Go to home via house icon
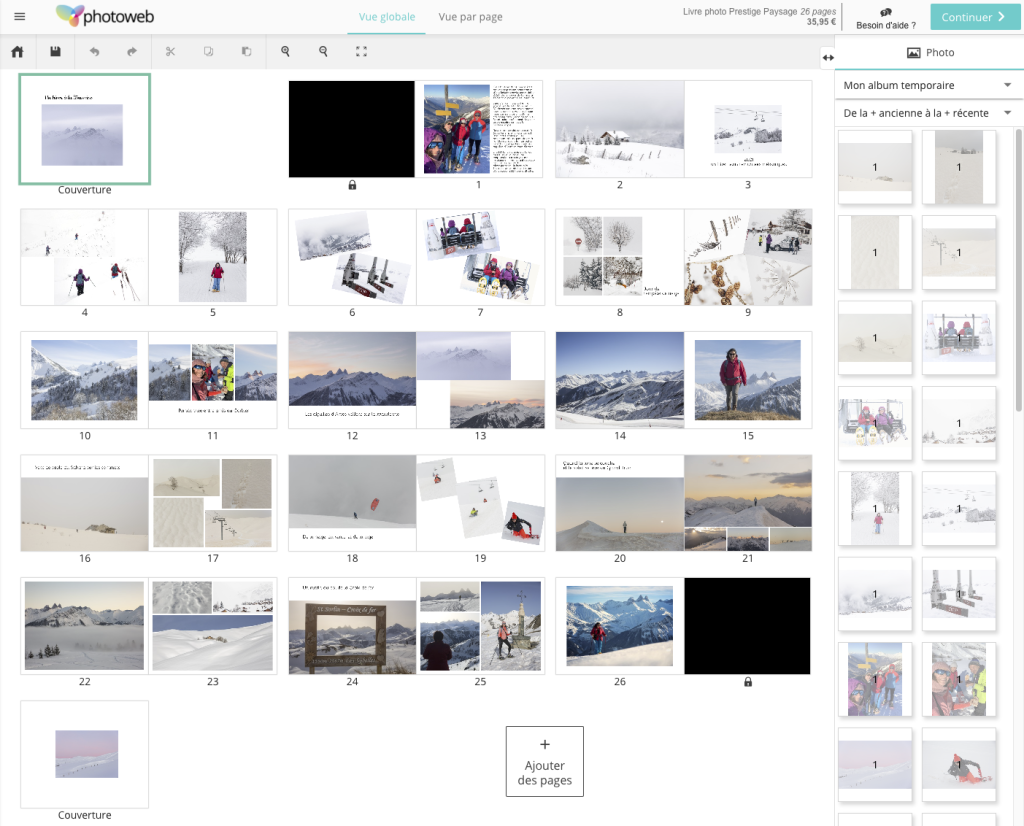The height and width of the screenshot is (826, 1024). pos(18,52)
